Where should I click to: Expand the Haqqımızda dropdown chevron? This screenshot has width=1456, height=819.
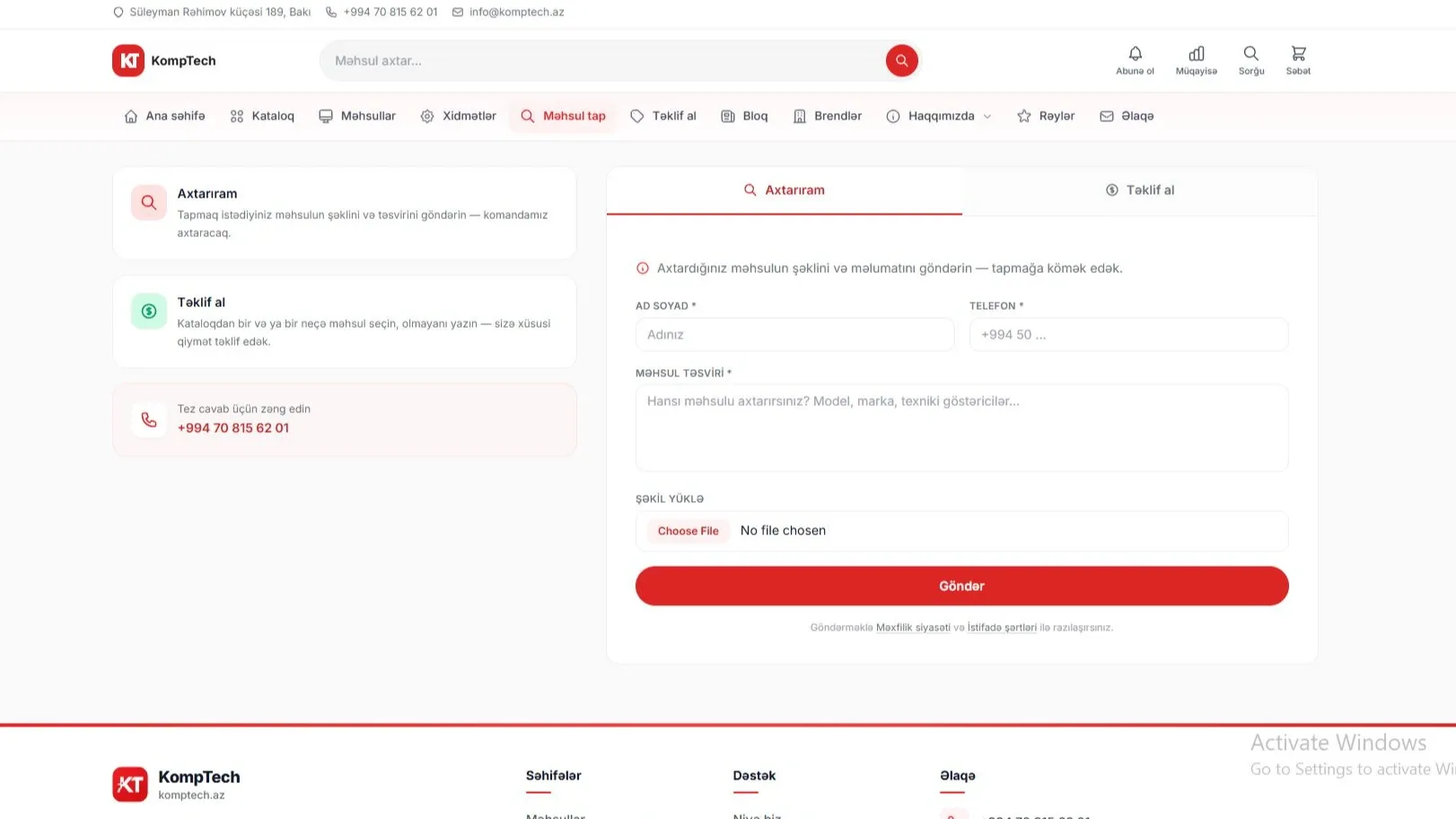987,116
